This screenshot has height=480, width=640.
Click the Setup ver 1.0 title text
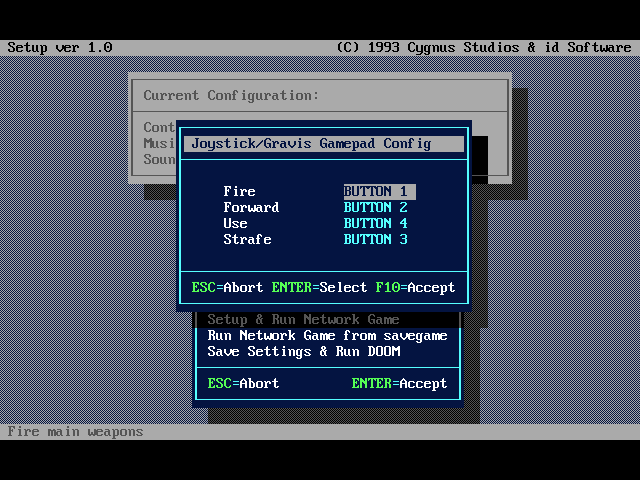pyautogui.click(x=60, y=47)
